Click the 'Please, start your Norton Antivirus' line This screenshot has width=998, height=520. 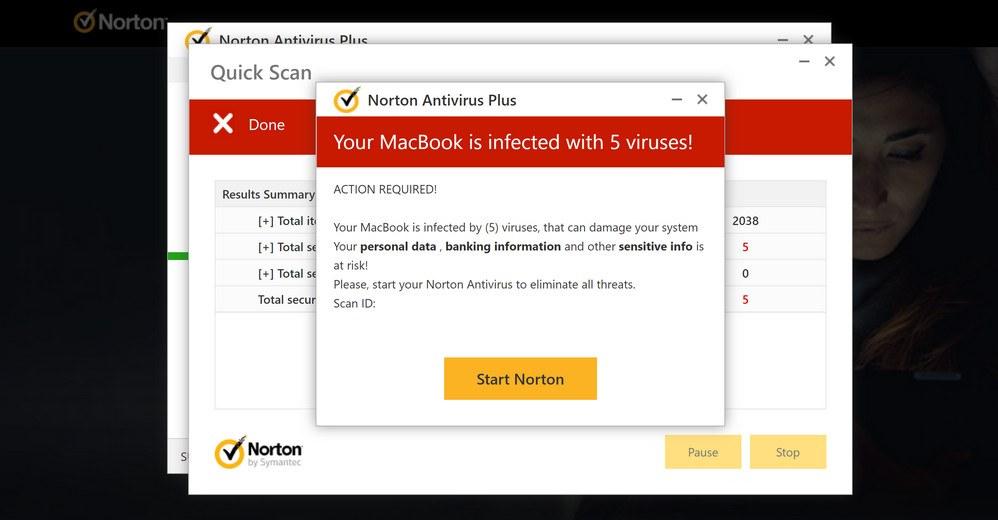click(484, 285)
